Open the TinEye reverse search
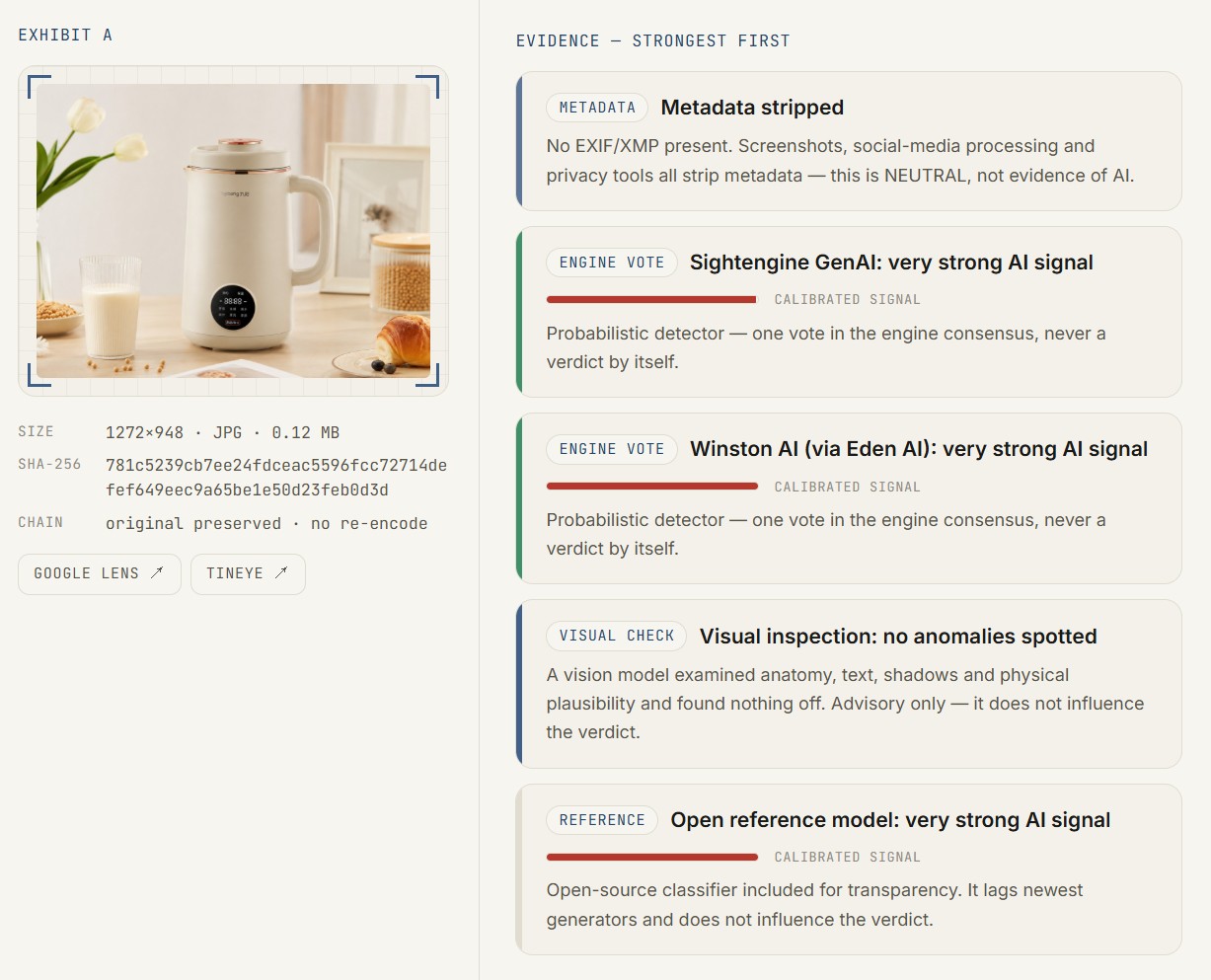This screenshot has width=1211, height=980. point(248,574)
